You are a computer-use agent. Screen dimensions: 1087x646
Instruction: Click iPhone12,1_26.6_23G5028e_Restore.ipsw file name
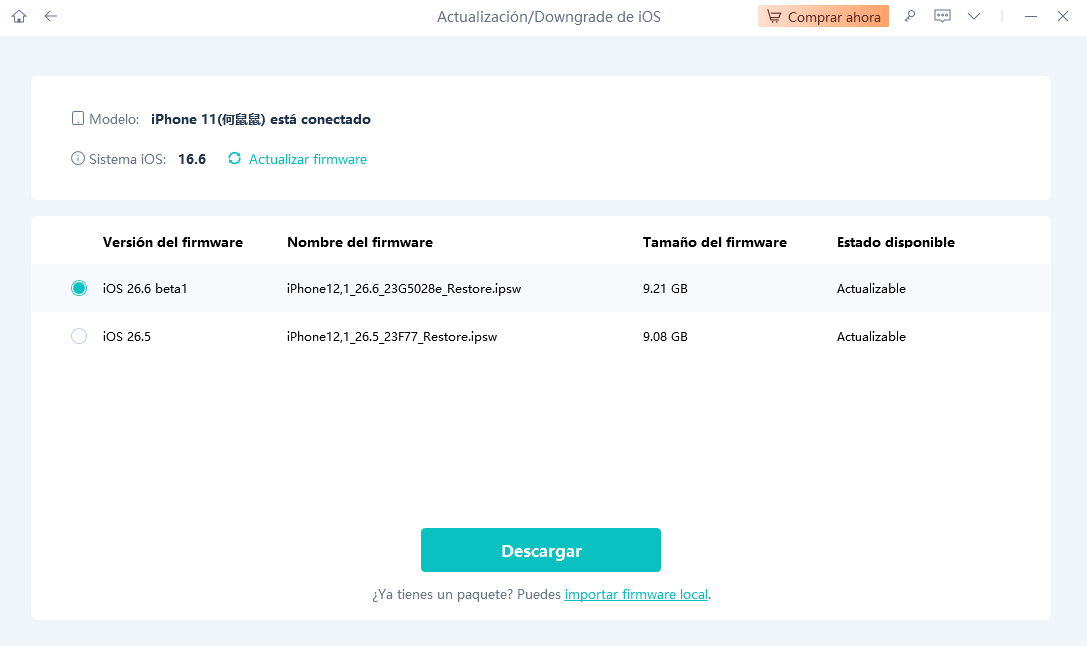point(404,288)
